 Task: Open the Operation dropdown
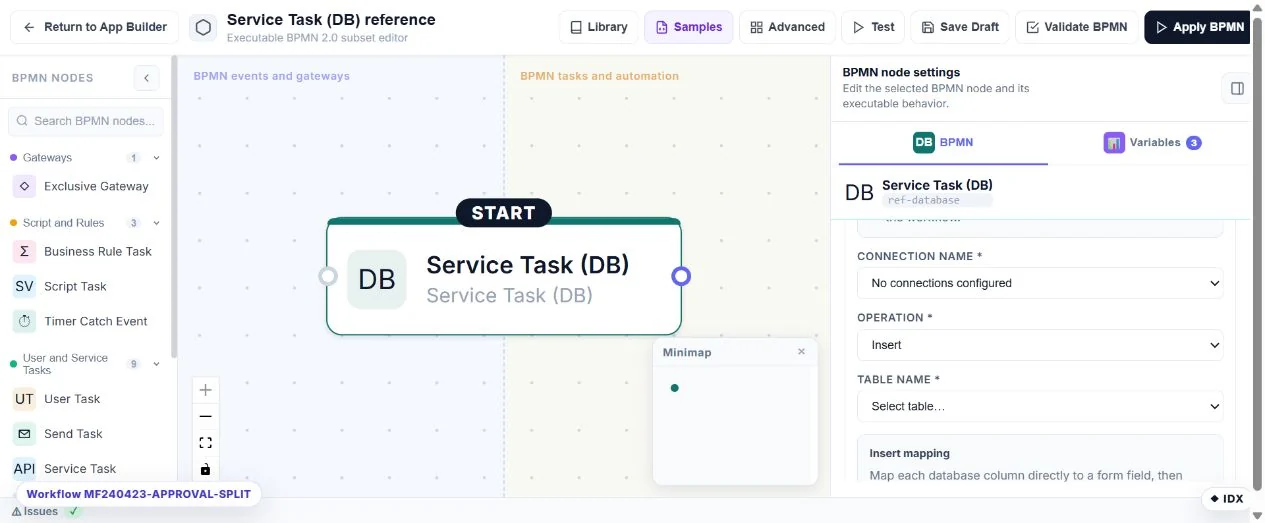tap(1040, 345)
